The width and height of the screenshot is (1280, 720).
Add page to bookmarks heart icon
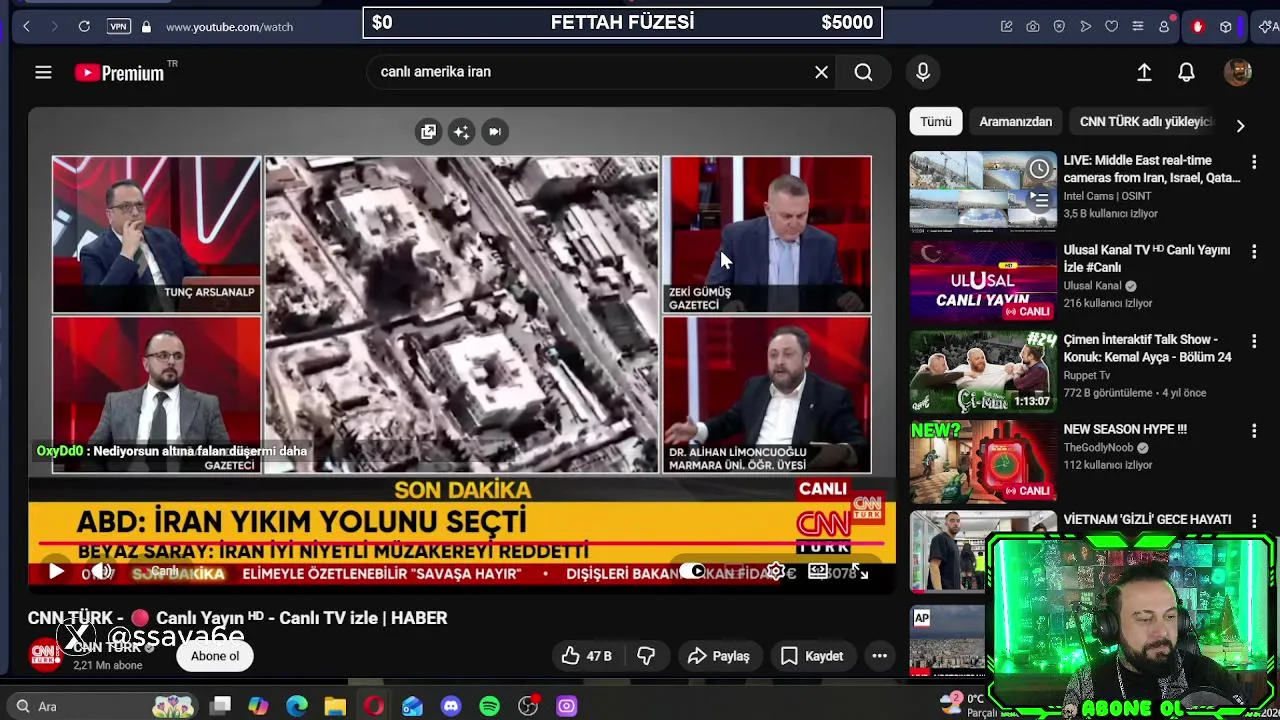[1111, 27]
